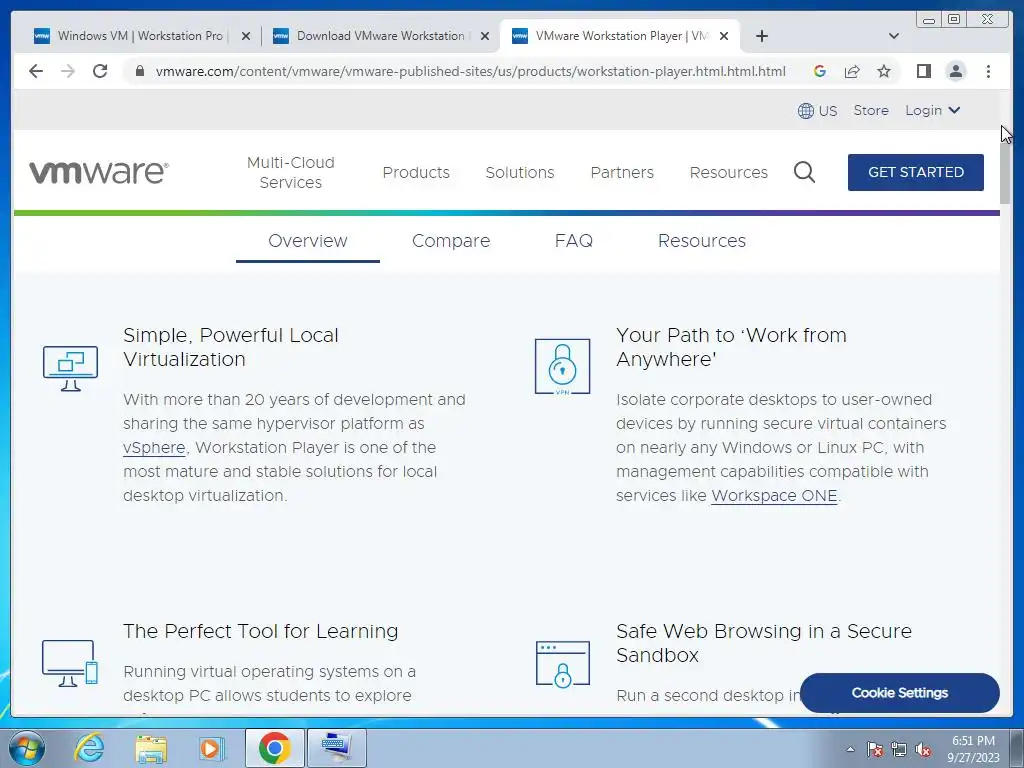This screenshot has width=1024, height=768.
Task: Open the side panel icon in Chrome
Action: click(923, 71)
